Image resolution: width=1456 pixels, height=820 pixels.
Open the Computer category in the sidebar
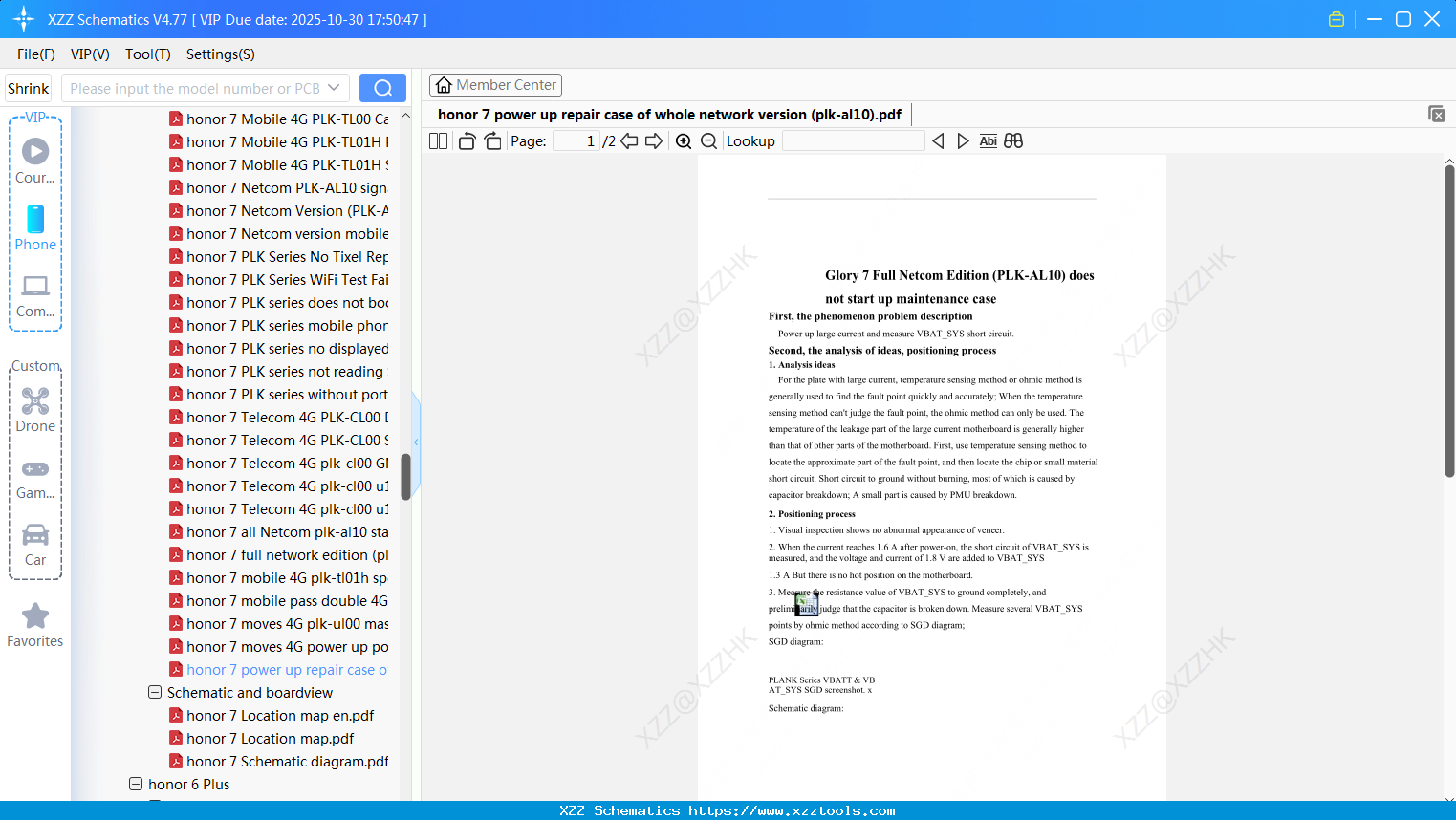tap(35, 295)
